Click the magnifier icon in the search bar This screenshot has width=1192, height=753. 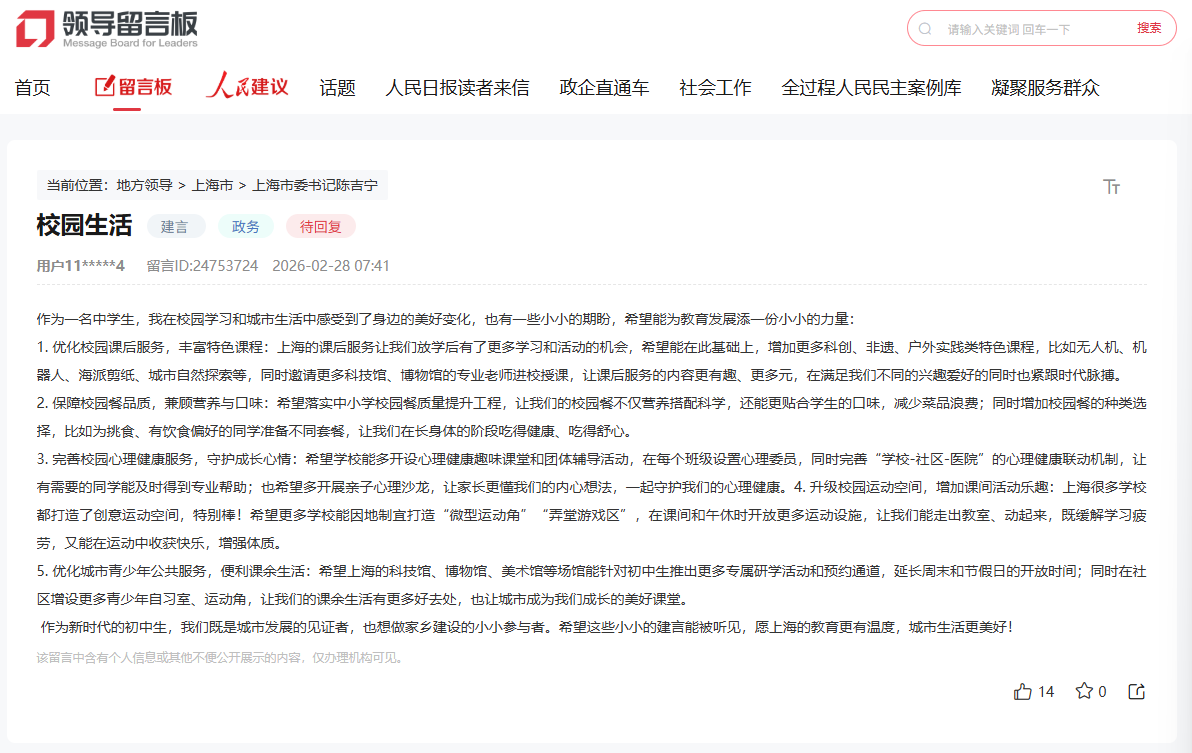point(924,28)
